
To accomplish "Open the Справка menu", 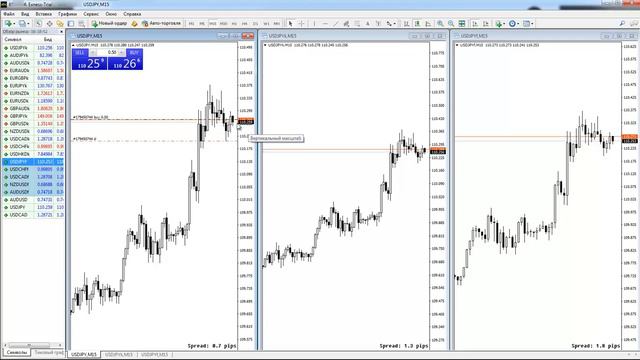I will tap(132, 14).
